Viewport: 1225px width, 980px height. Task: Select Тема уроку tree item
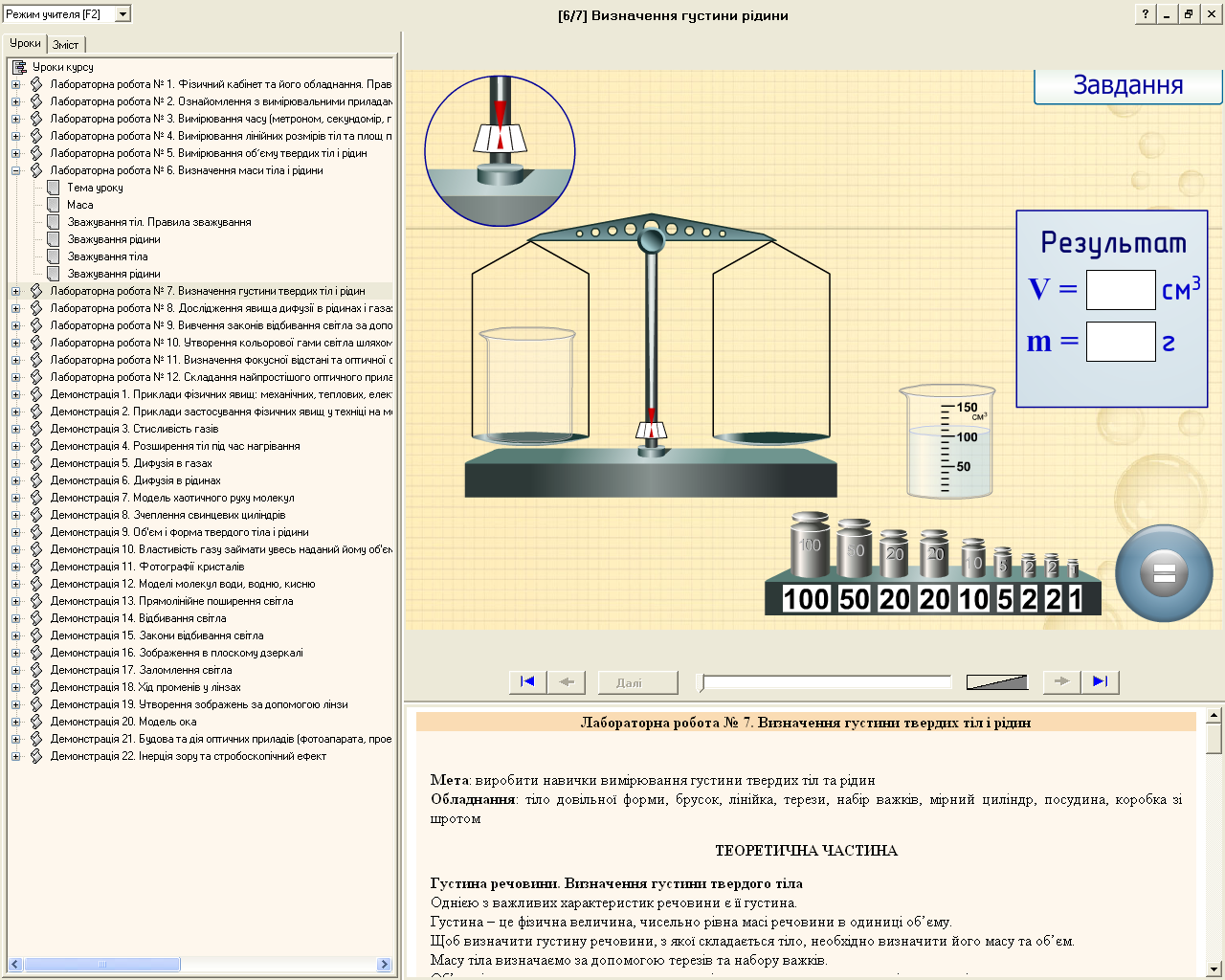pos(95,188)
